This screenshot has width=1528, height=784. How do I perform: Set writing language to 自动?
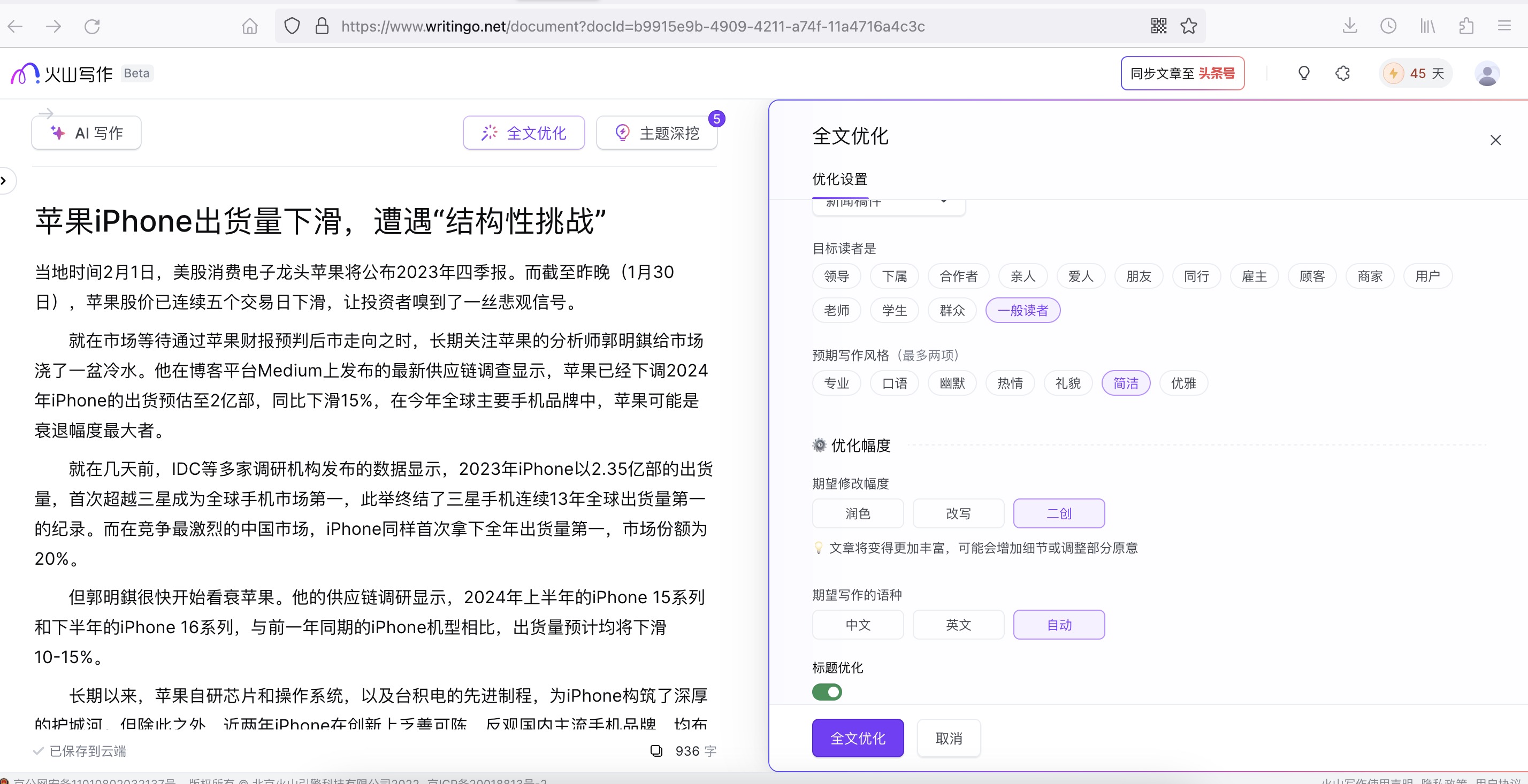(x=1059, y=625)
